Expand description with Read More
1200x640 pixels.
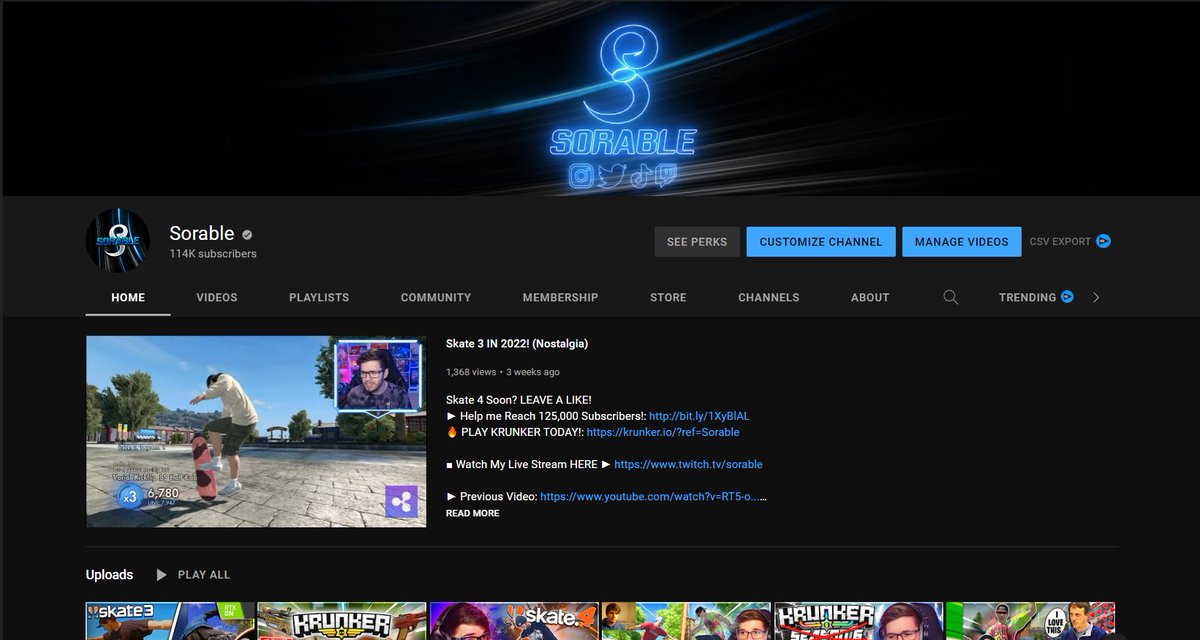pyautogui.click(x=472, y=513)
